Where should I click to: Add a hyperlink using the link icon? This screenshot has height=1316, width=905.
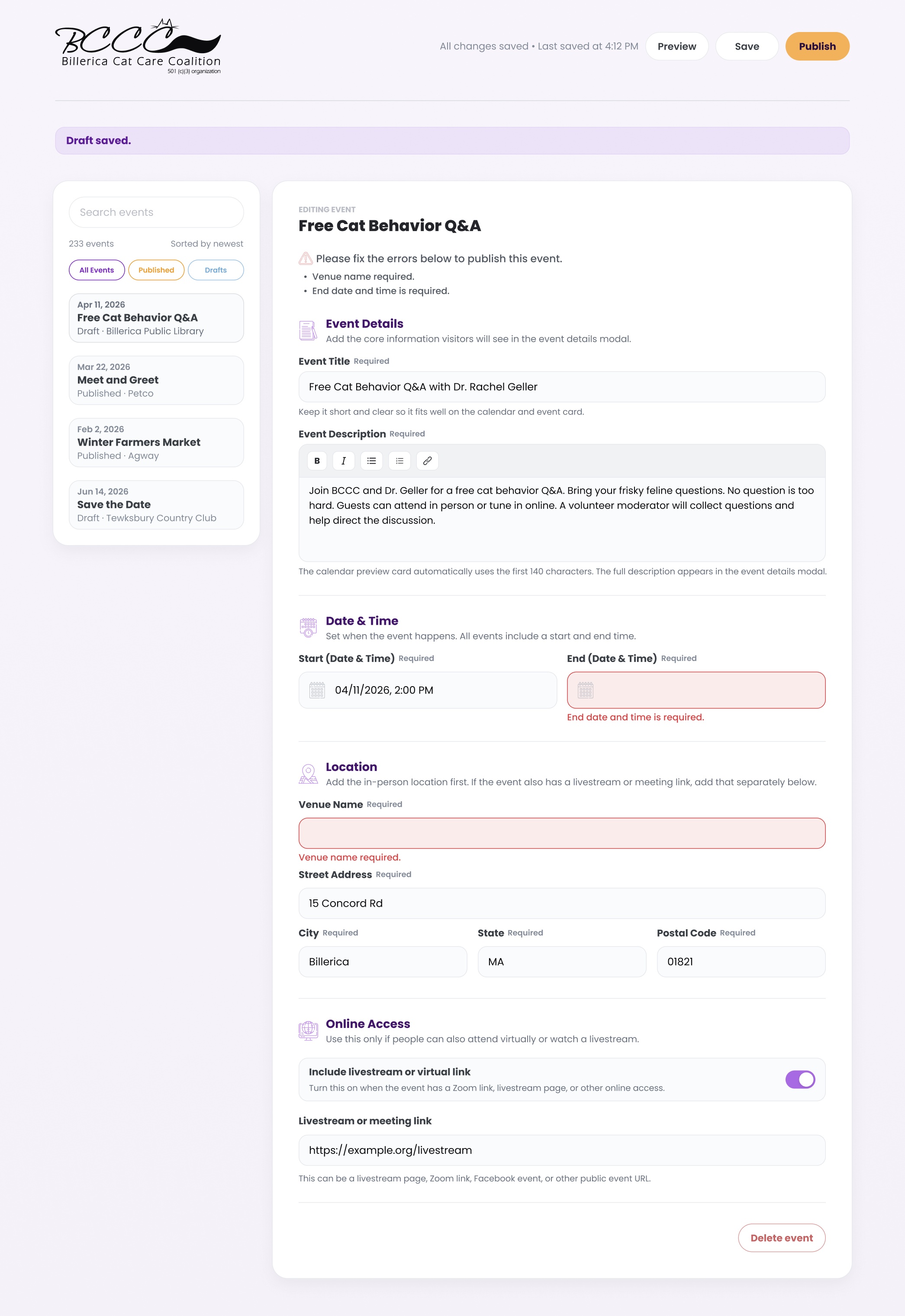coord(428,461)
